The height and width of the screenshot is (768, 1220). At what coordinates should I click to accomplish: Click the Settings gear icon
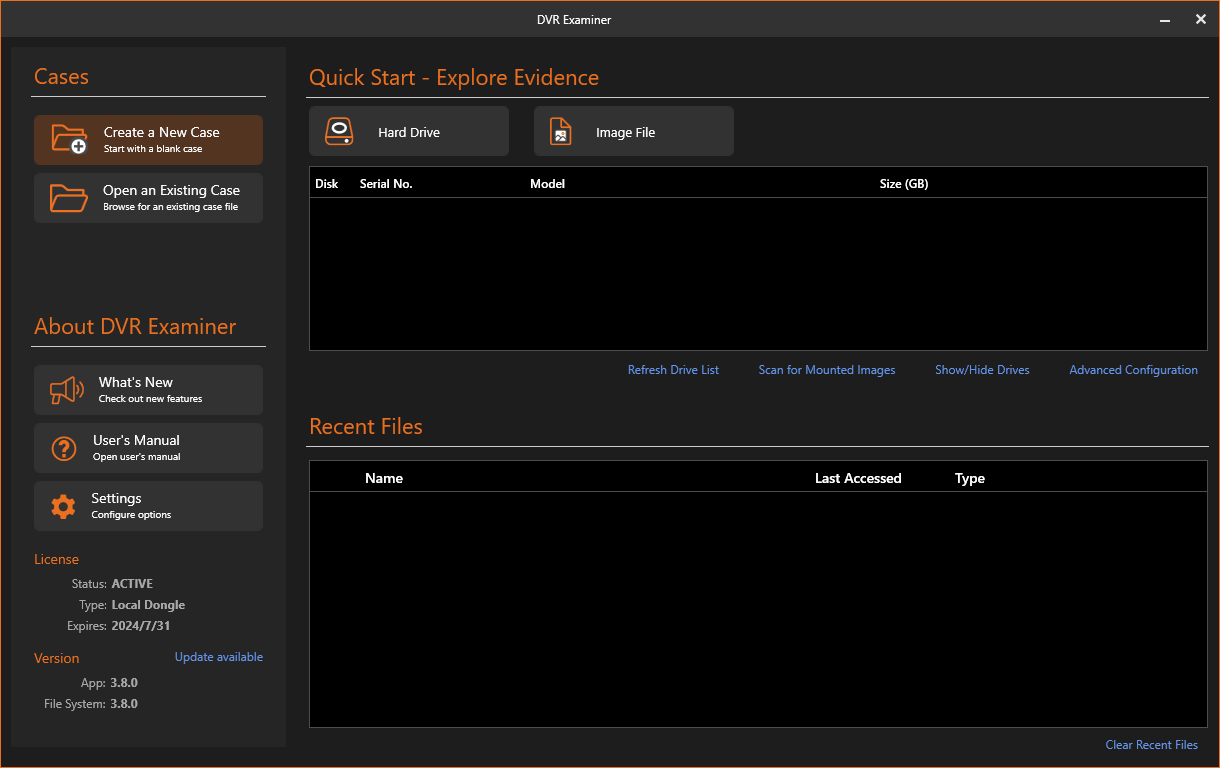click(64, 506)
